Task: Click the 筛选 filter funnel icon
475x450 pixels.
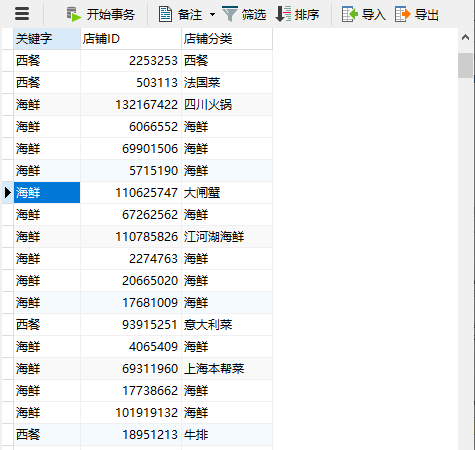Action: (230, 14)
